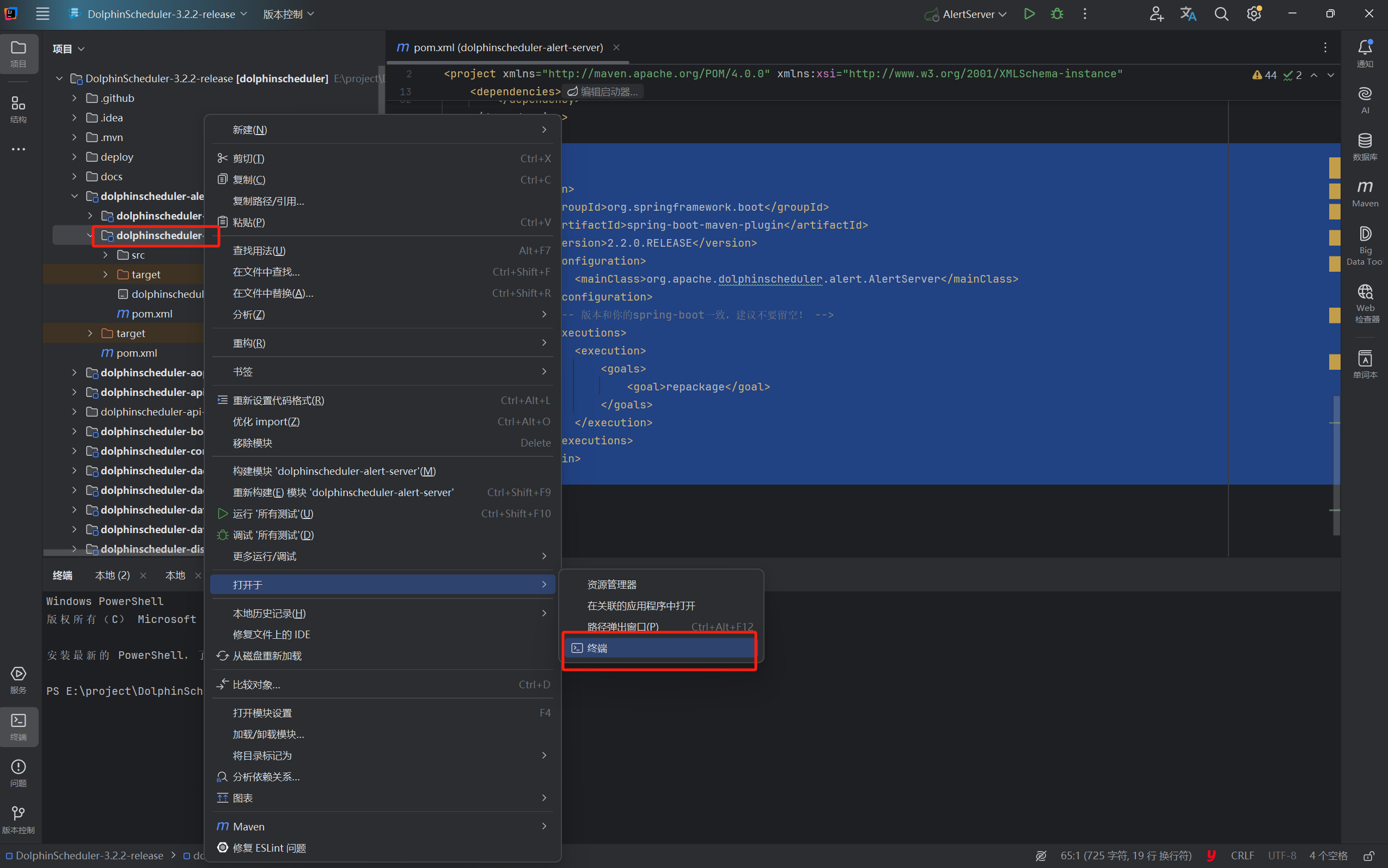1388x868 pixels.
Task: Toggle the read-only lock icon in status bar
Action: (1368, 855)
